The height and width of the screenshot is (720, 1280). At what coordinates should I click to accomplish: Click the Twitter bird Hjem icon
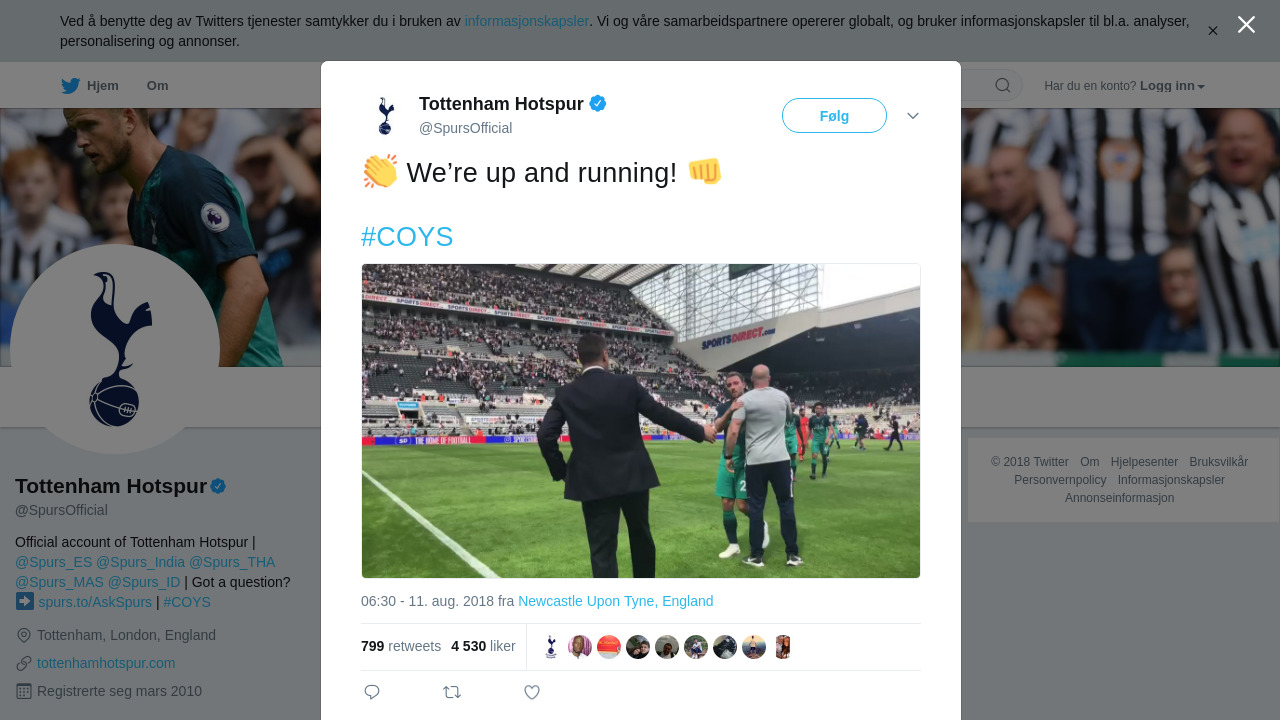(x=70, y=86)
